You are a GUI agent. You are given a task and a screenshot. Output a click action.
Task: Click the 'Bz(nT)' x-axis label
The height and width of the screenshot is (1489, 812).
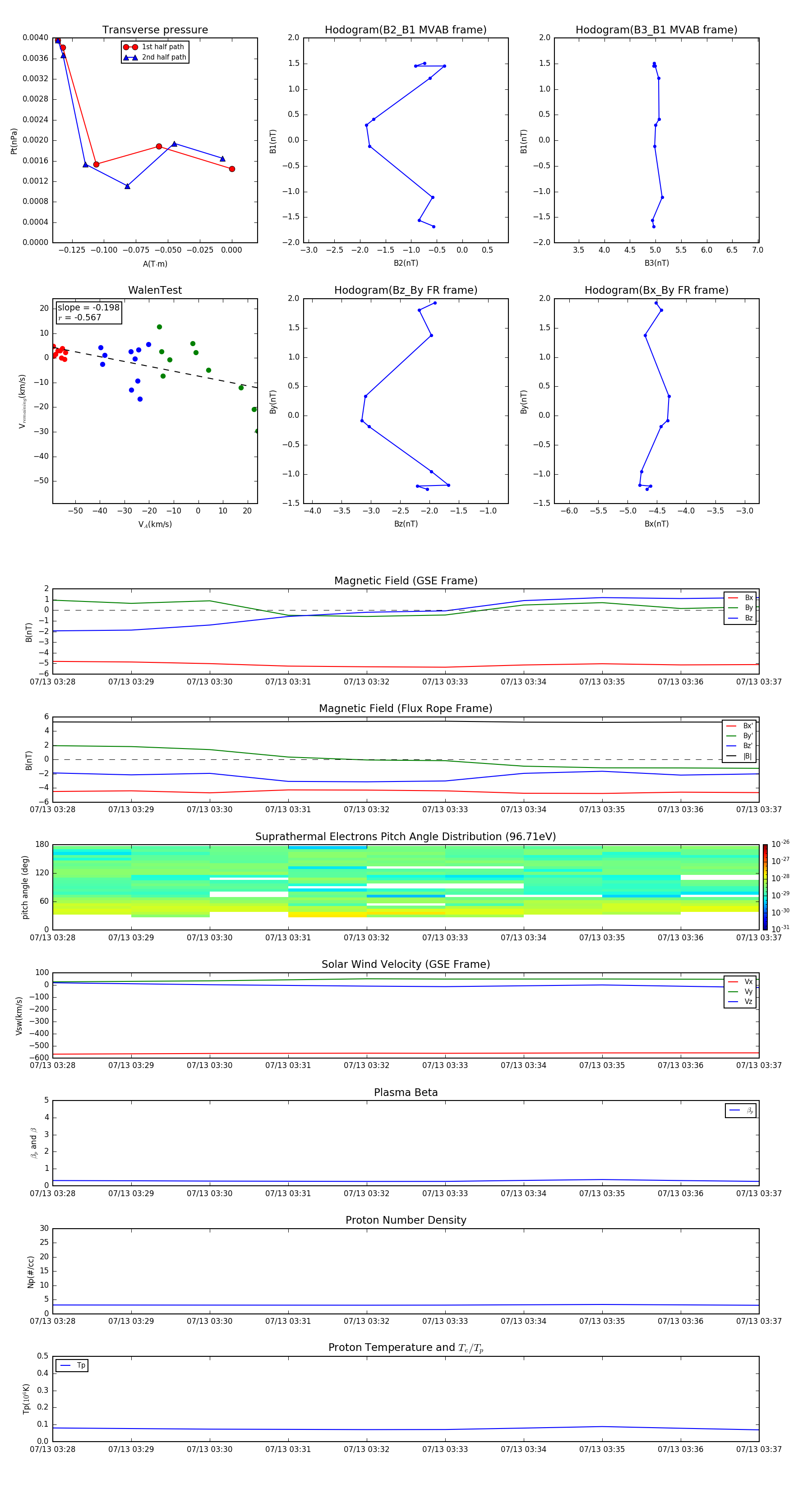(x=406, y=524)
